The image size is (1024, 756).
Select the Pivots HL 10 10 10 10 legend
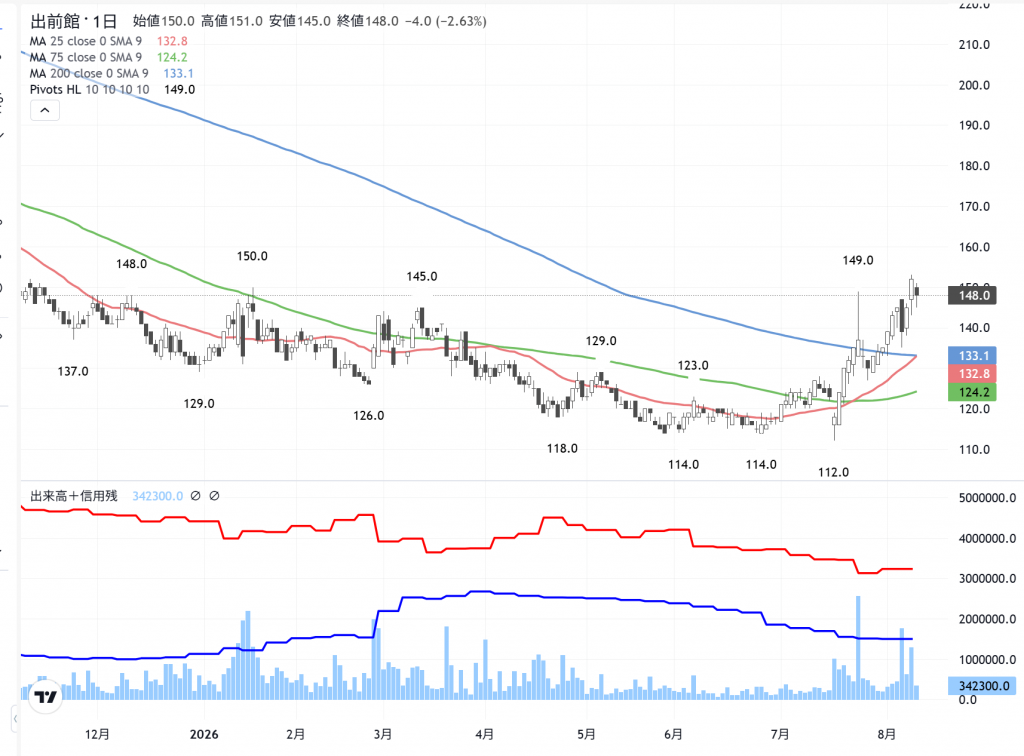click(89, 89)
